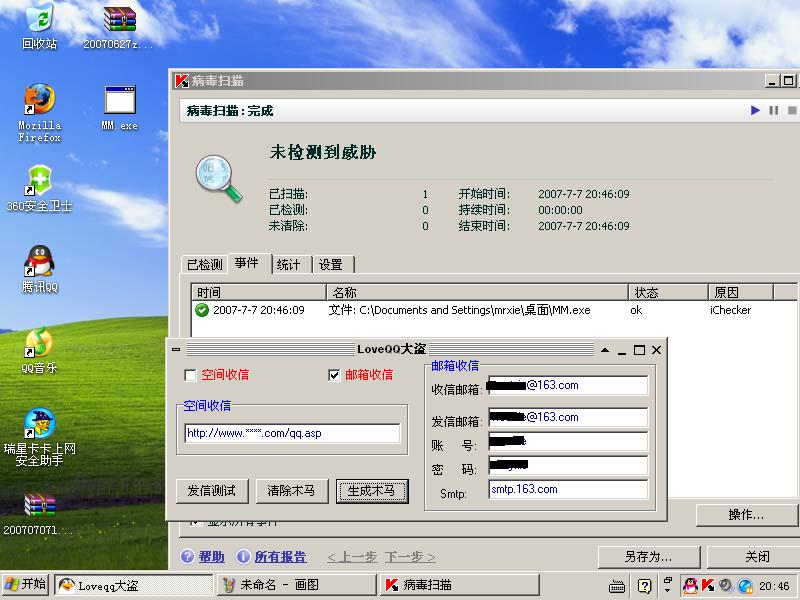Open LoveQQ大盗 system menu button

click(x=176, y=349)
